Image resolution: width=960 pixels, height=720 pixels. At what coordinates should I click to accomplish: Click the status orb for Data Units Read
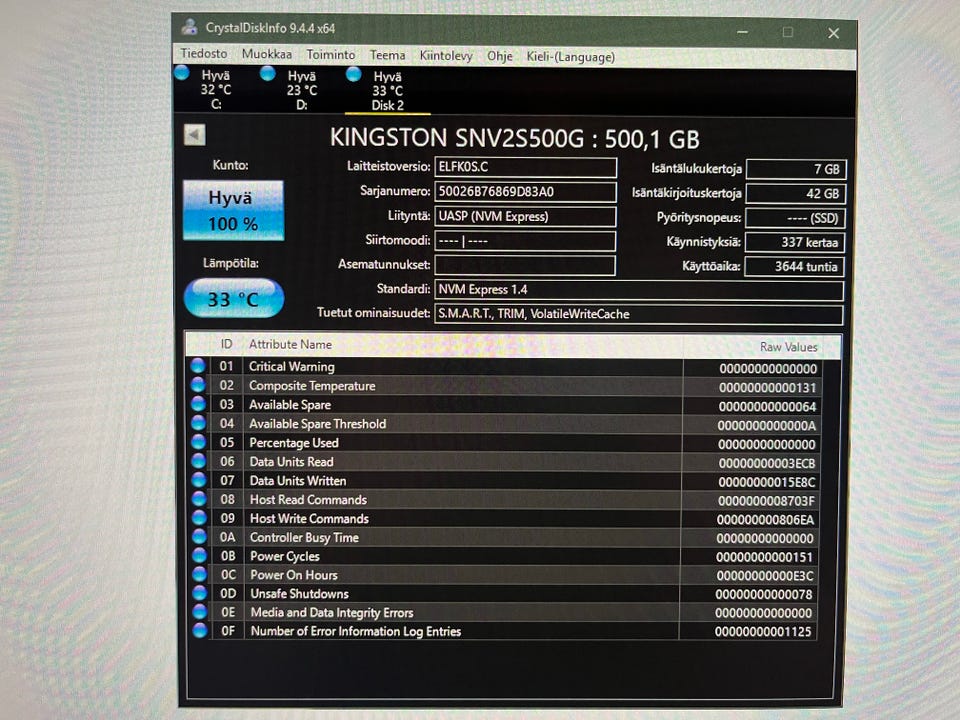tap(198, 460)
